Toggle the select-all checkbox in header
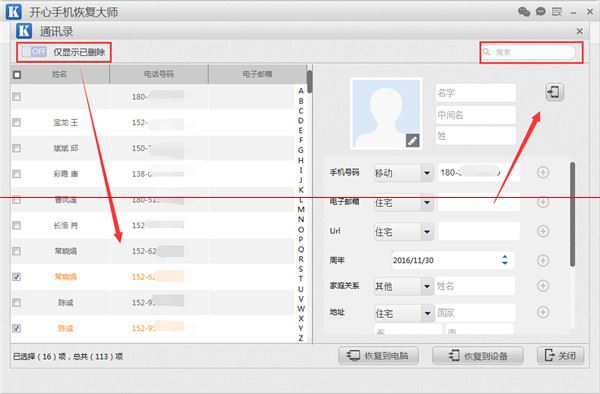This screenshot has height=394, width=600. (x=17, y=75)
